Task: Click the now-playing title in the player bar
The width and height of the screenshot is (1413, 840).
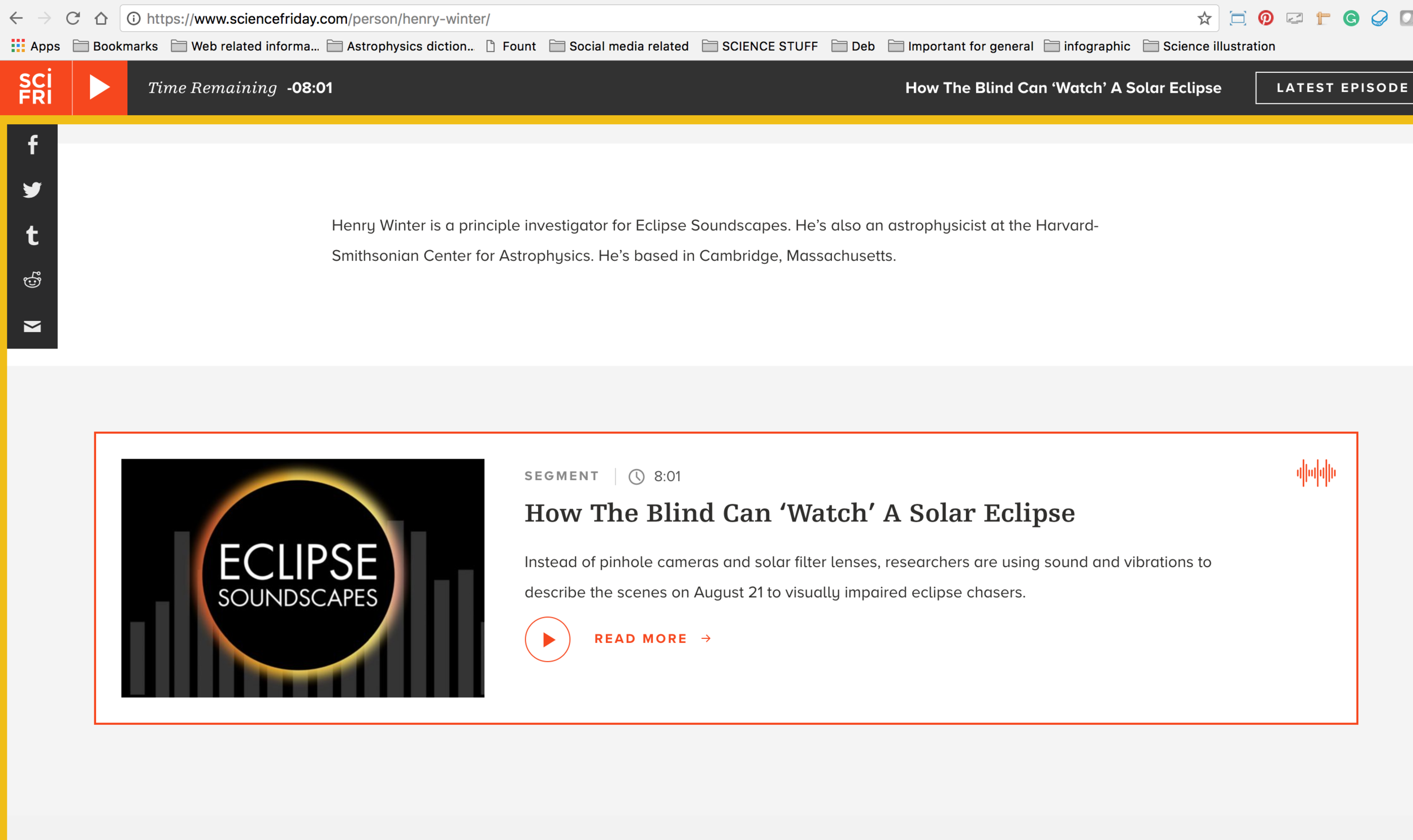Action: pyautogui.click(x=1063, y=88)
